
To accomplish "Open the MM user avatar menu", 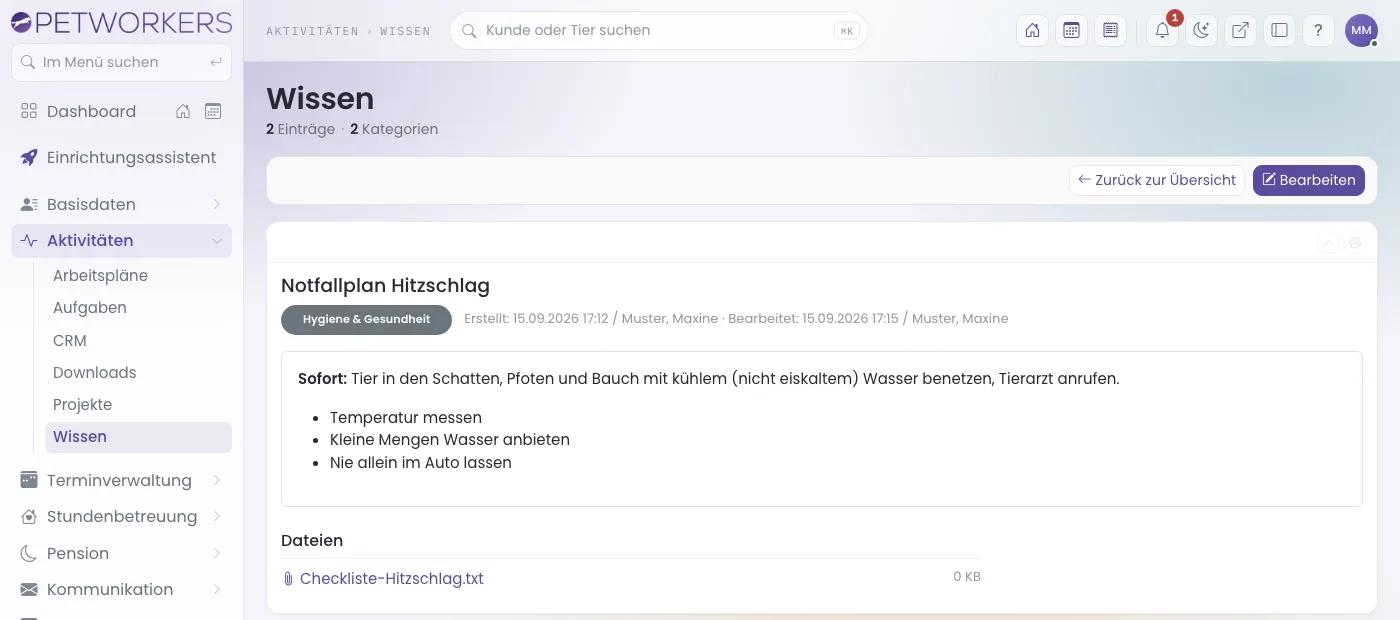I will tap(1361, 31).
